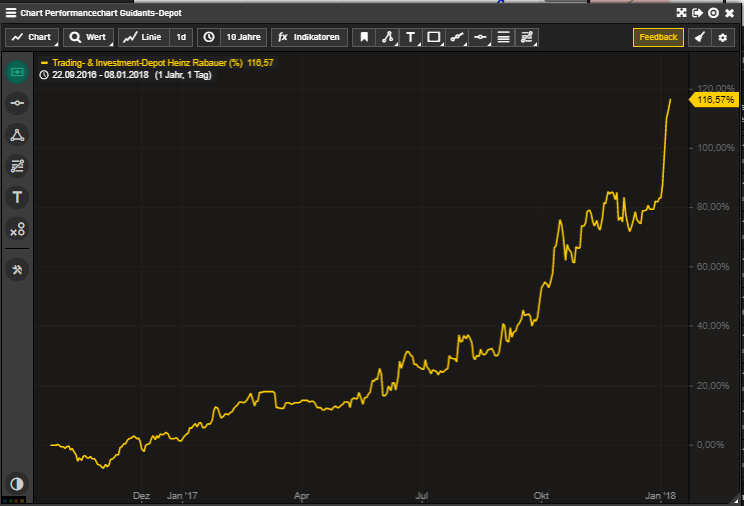Toggle the contrast theme icon

click(17, 484)
